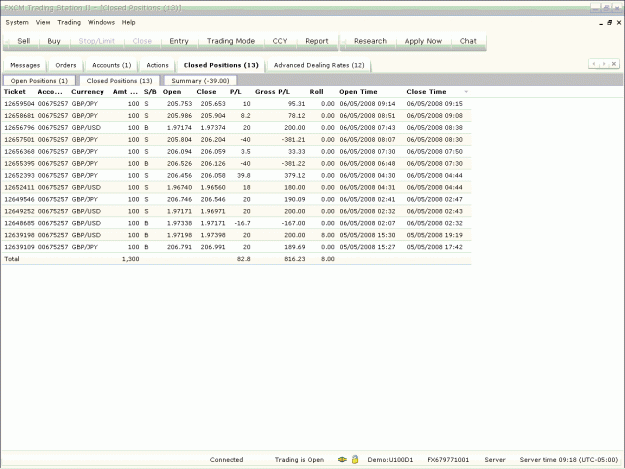Image resolution: width=625 pixels, height=469 pixels.
Task: Open the System menu
Action: pyautogui.click(x=17, y=22)
